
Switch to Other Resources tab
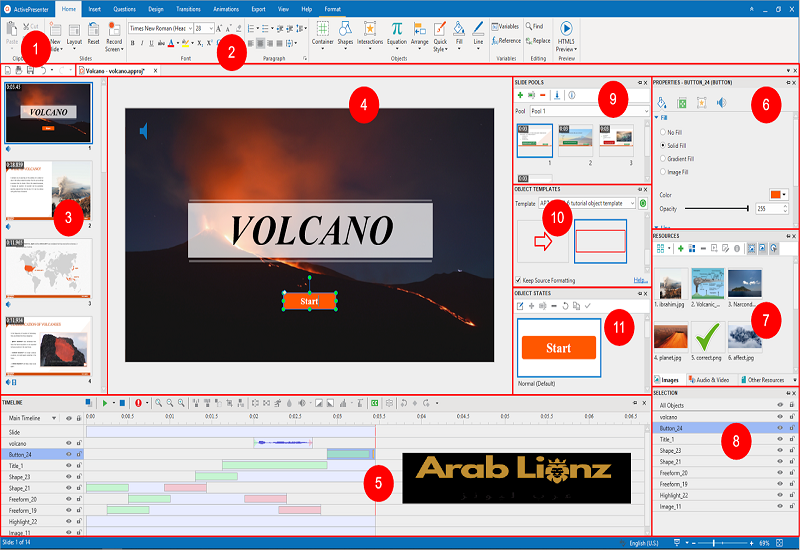[x=762, y=380]
